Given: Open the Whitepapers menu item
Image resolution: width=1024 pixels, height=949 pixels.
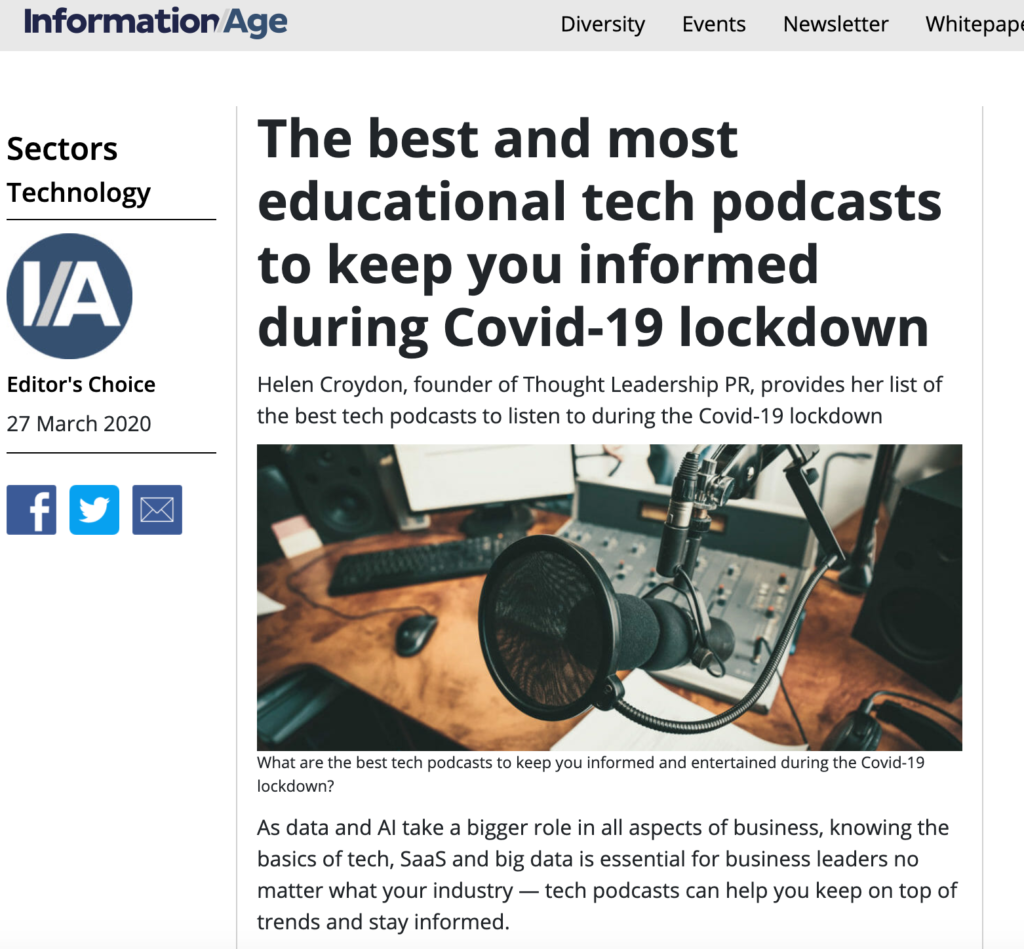Looking at the screenshot, I should [x=974, y=24].
